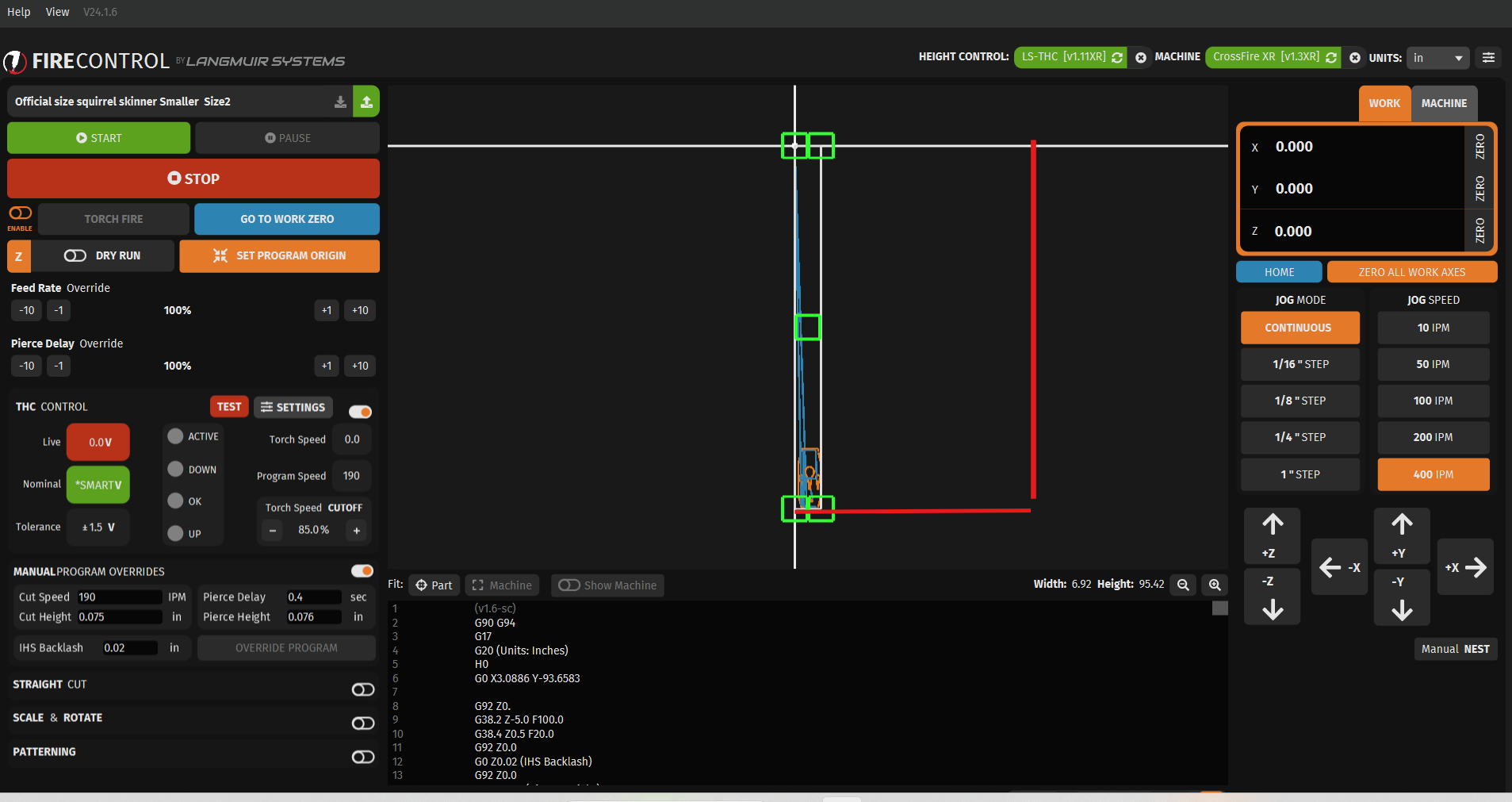
Task: Jog the machine in -X direction
Action: 1339,567
